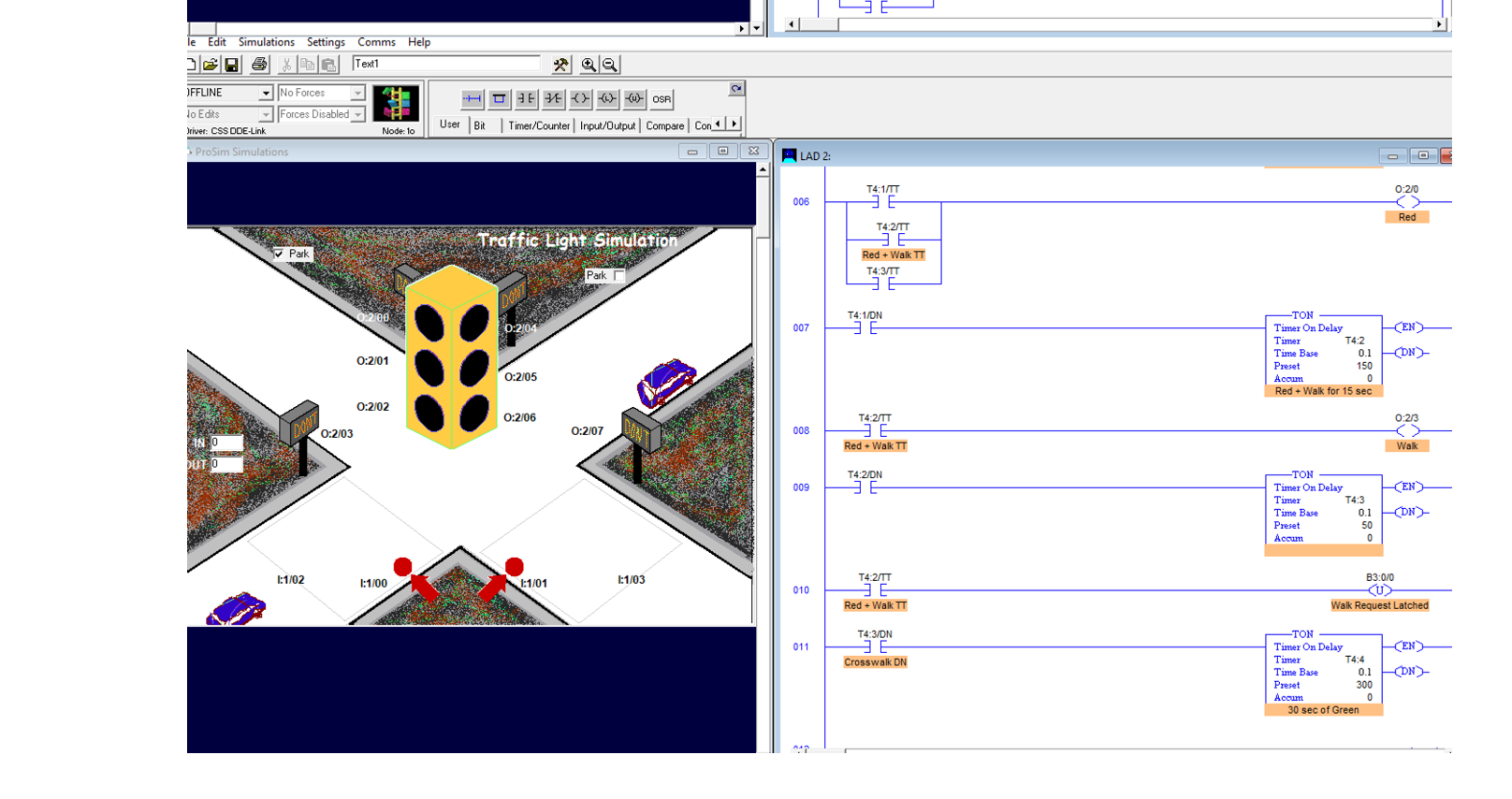
Task: Switch to the Input/Output instruction tab
Action: click(x=607, y=125)
